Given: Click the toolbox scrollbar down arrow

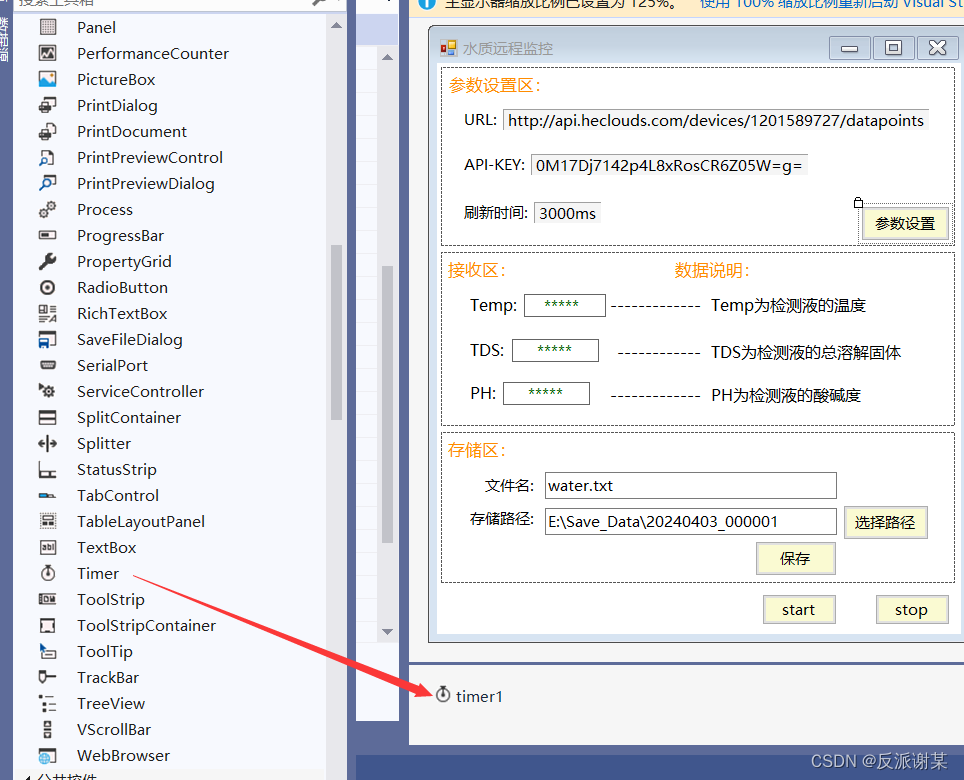Looking at the screenshot, I should tap(387, 632).
